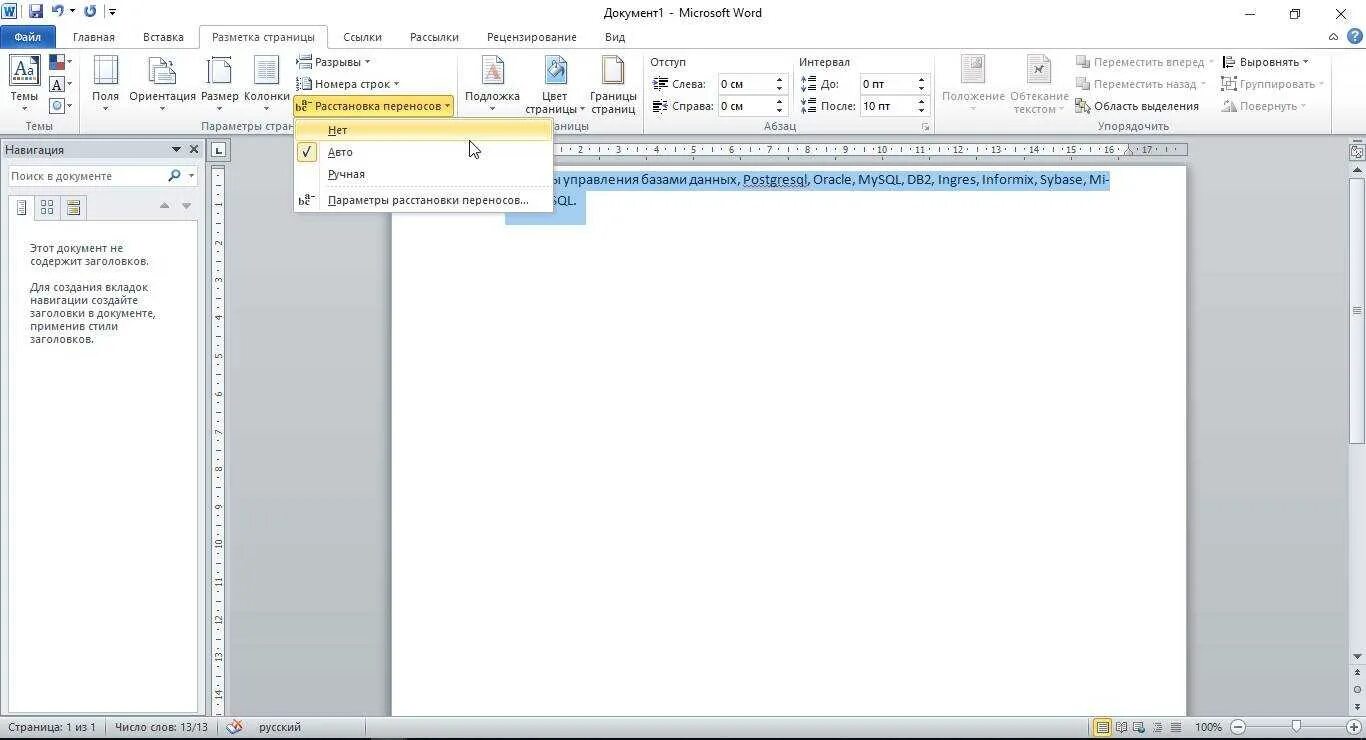Image resolution: width=1366 pixels, height=740 pixels.
Task: Open Абзац paragraph dialog launcher
Action: pyautogui.click(x=926, y=127)
